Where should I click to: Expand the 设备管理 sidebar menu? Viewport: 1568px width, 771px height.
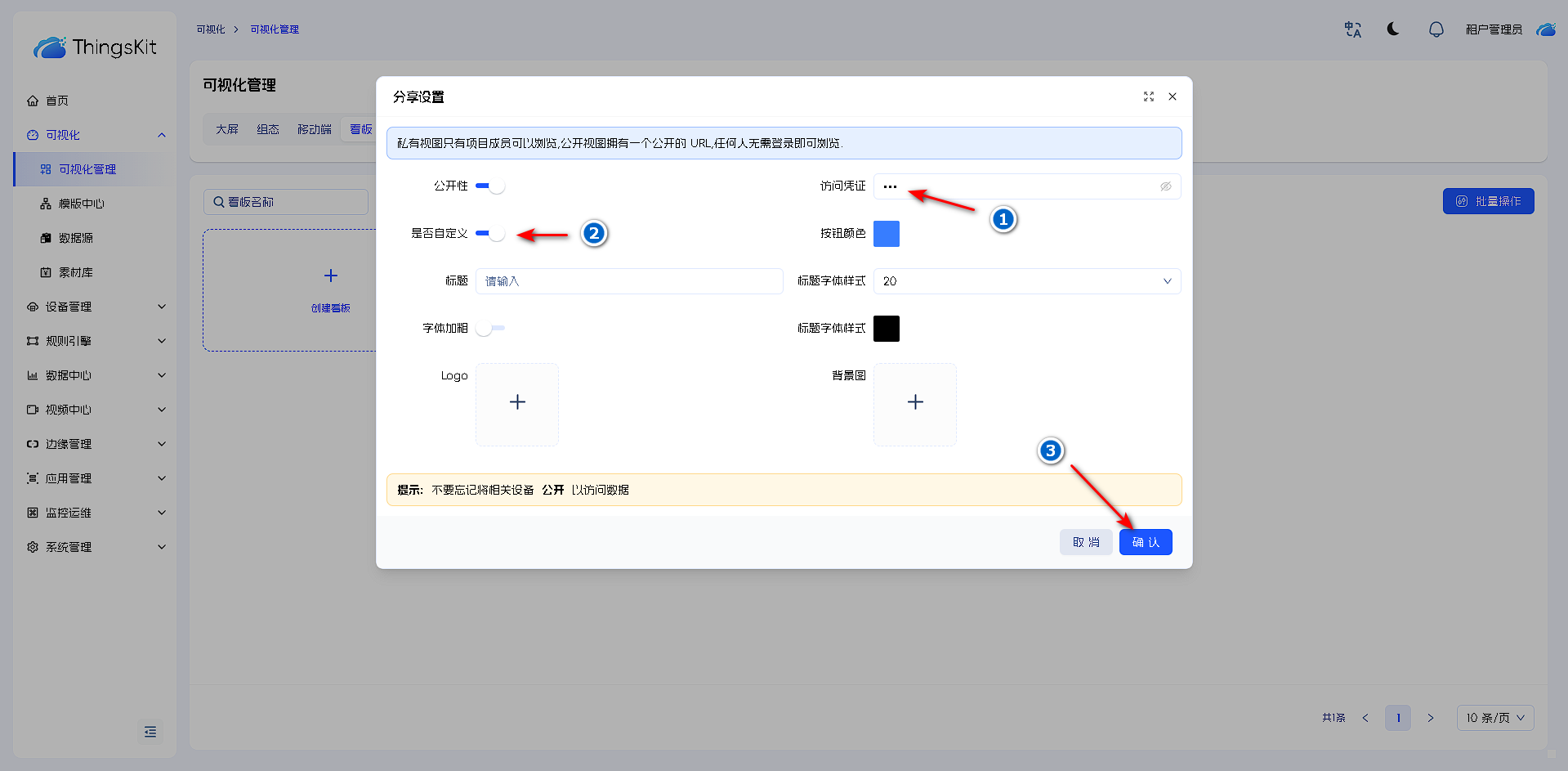[95, 307]
